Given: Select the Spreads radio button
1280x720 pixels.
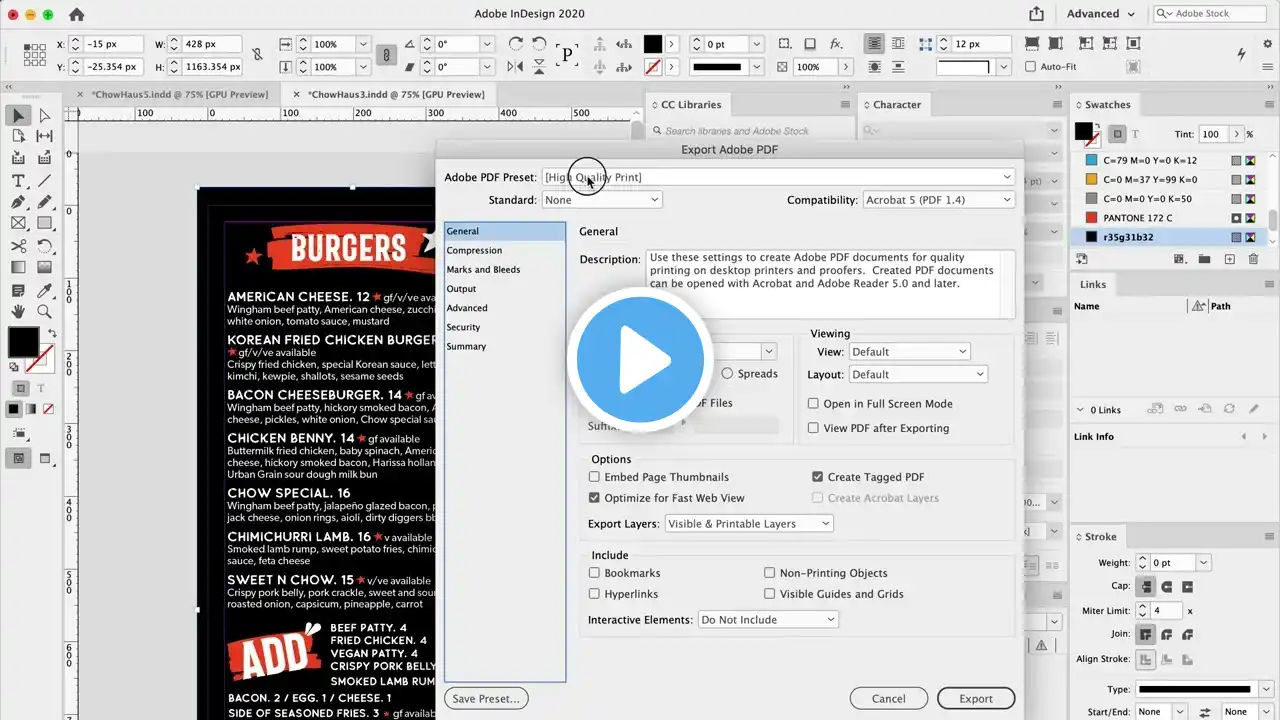Looking at the screenshot, I should 728,374.
